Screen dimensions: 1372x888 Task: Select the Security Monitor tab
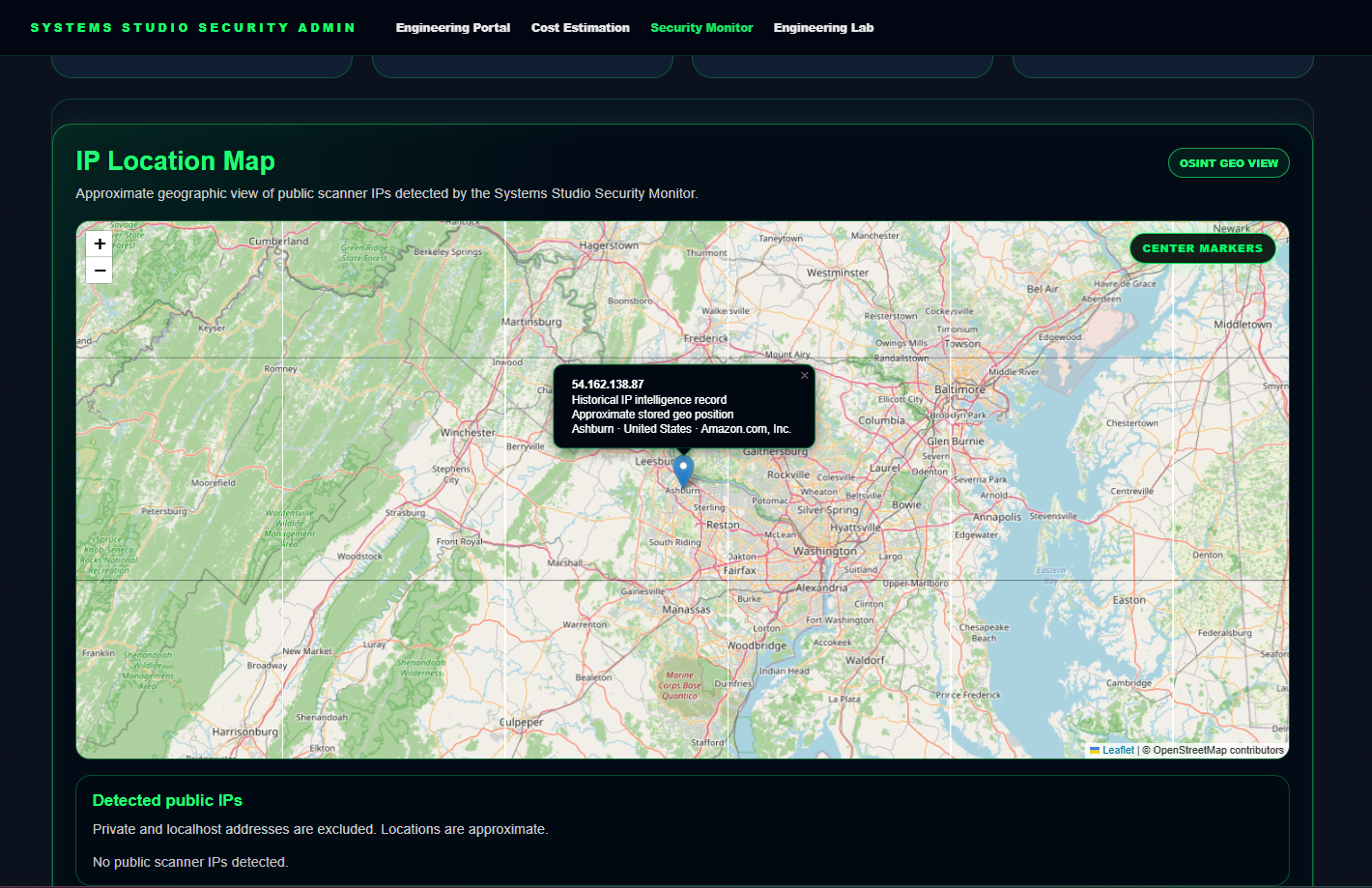[701, 28]
